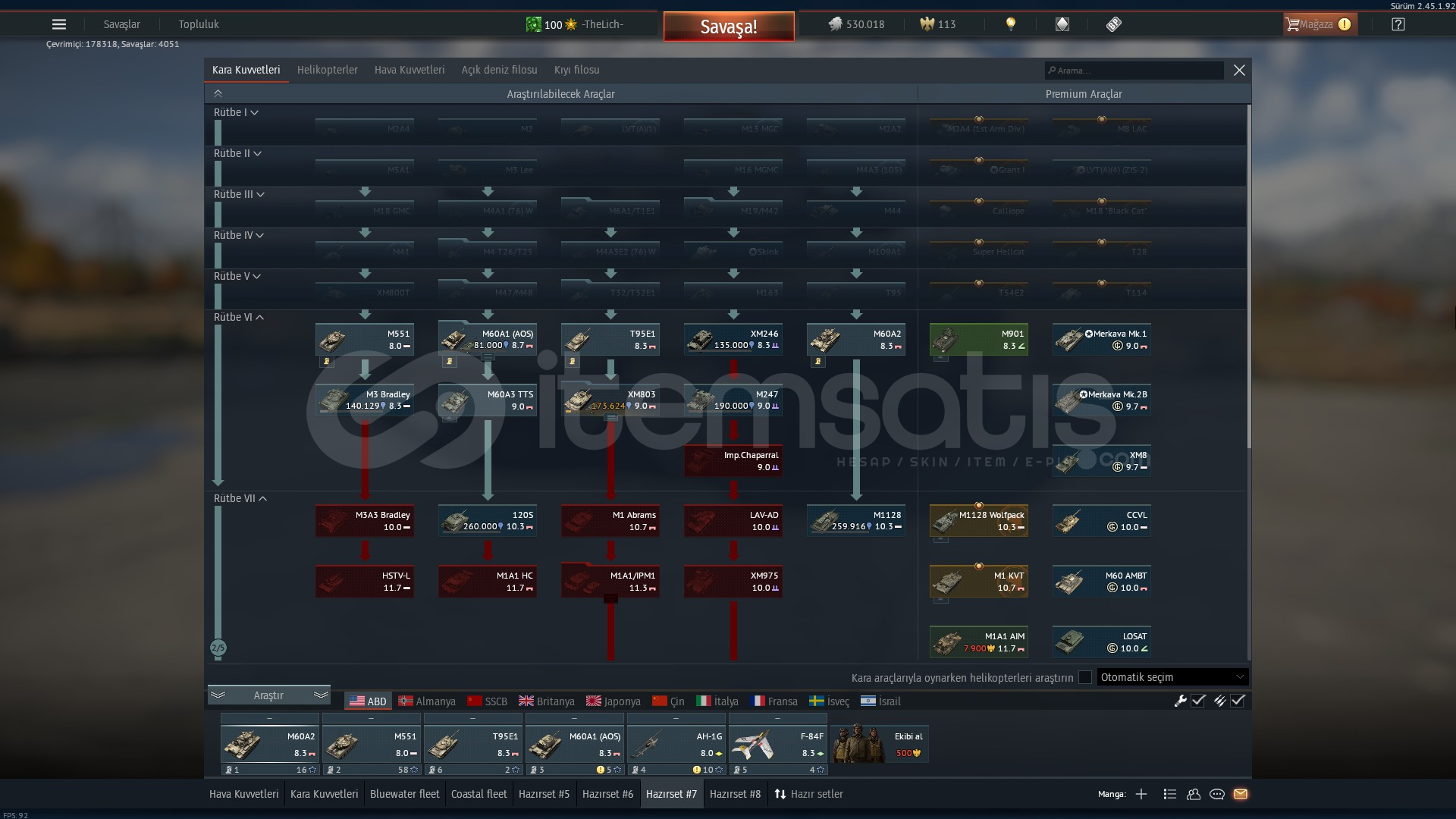Open the Mağaza shop button
This screenshot has width=1456, height=819.
click(1319, 24)
